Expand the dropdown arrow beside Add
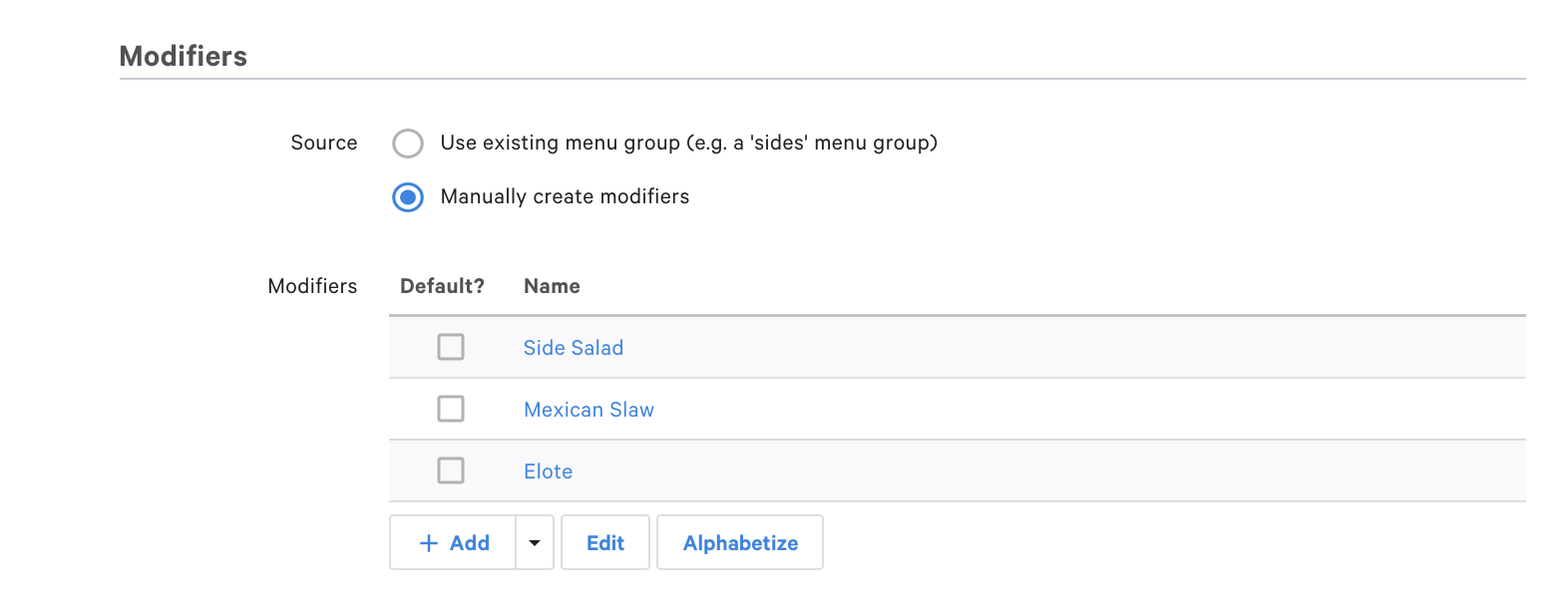1568x608 pixels. (535, 543)
